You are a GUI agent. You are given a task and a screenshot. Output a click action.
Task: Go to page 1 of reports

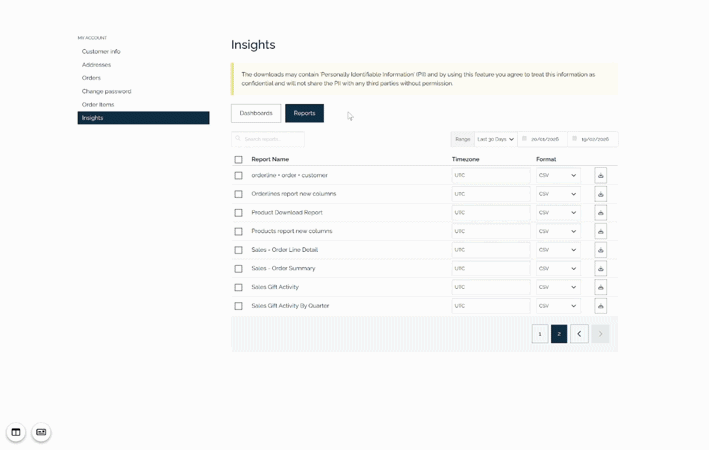point(540,334)
